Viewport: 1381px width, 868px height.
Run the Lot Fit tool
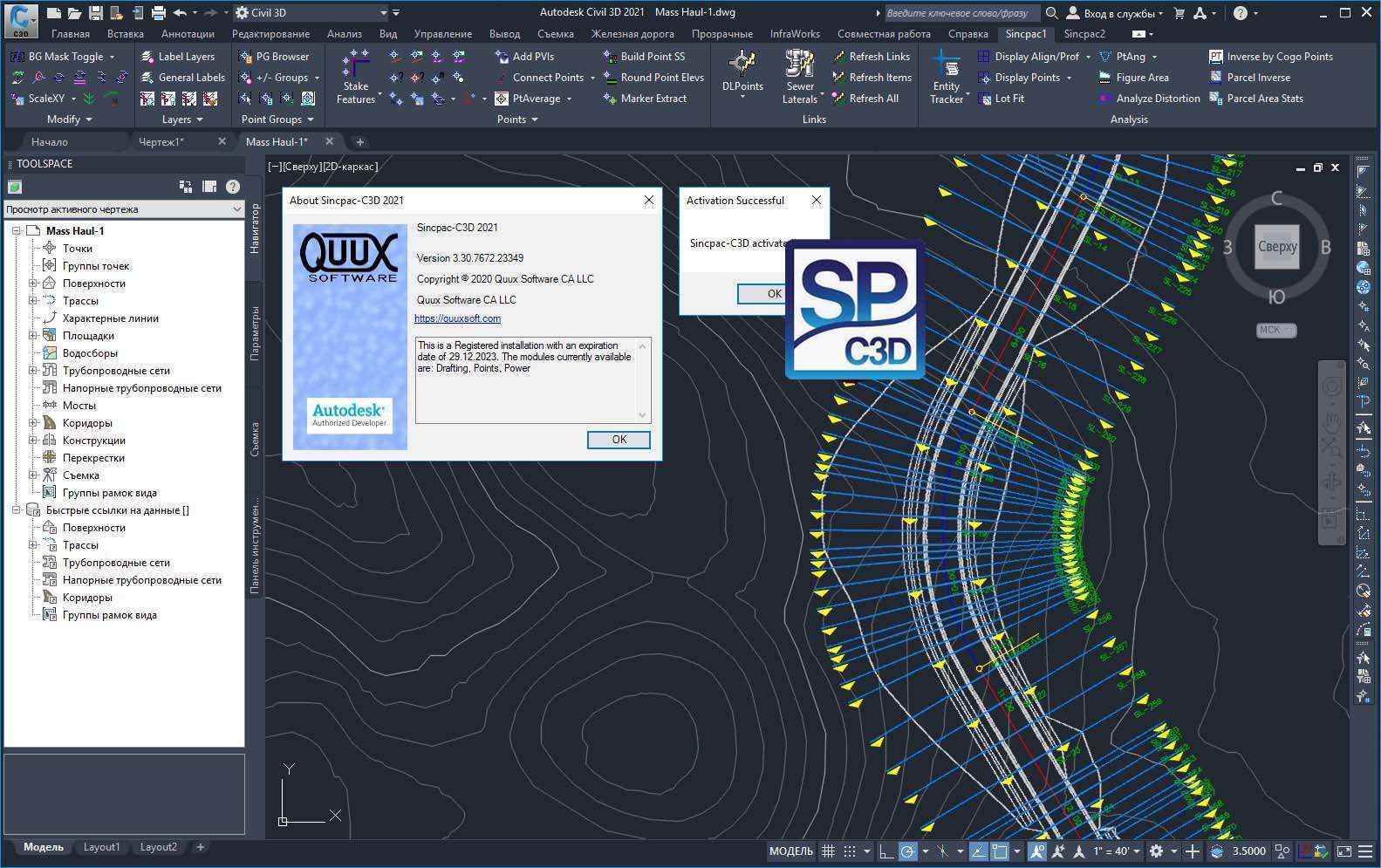[1001, 98]
